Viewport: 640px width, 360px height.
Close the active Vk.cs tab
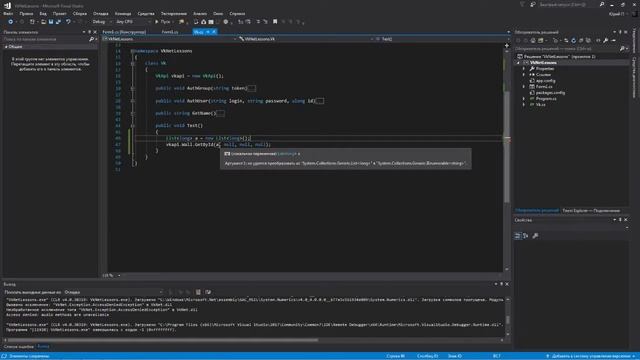[x=214, y=32]
